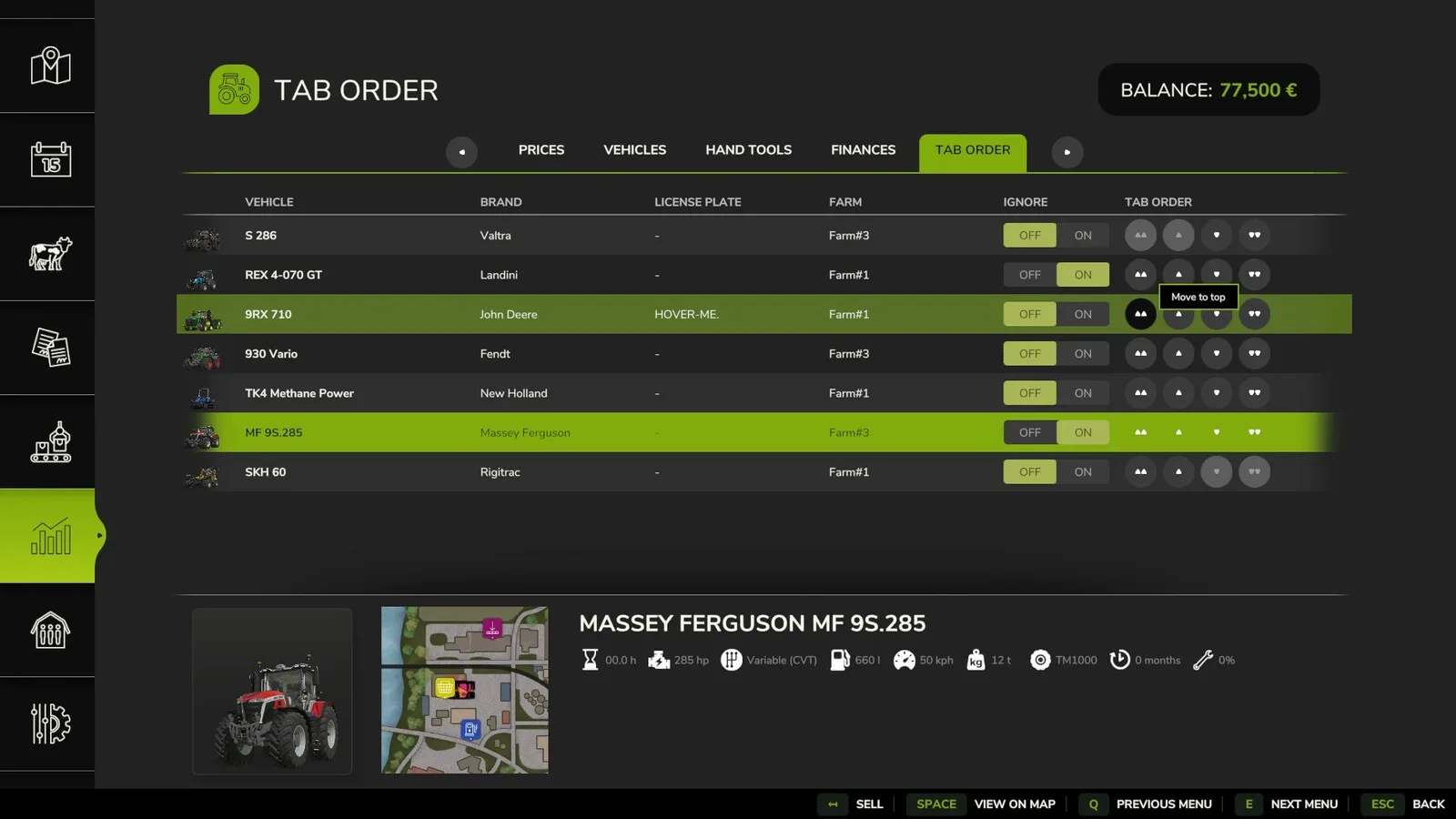Go to previous tab page arrow
This screenshot has height=819, width=1456.
pos(461,152)
